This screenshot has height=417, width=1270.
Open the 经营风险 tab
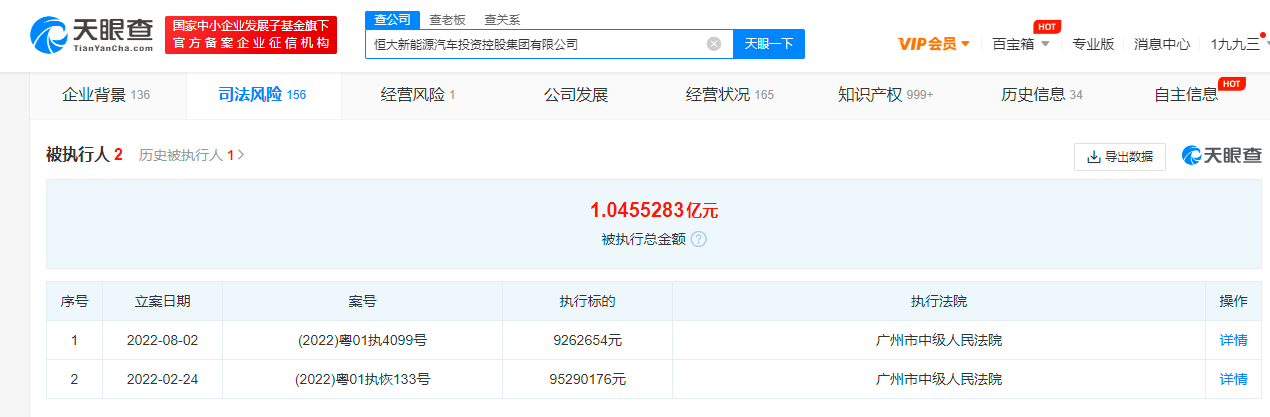point(418,95)
